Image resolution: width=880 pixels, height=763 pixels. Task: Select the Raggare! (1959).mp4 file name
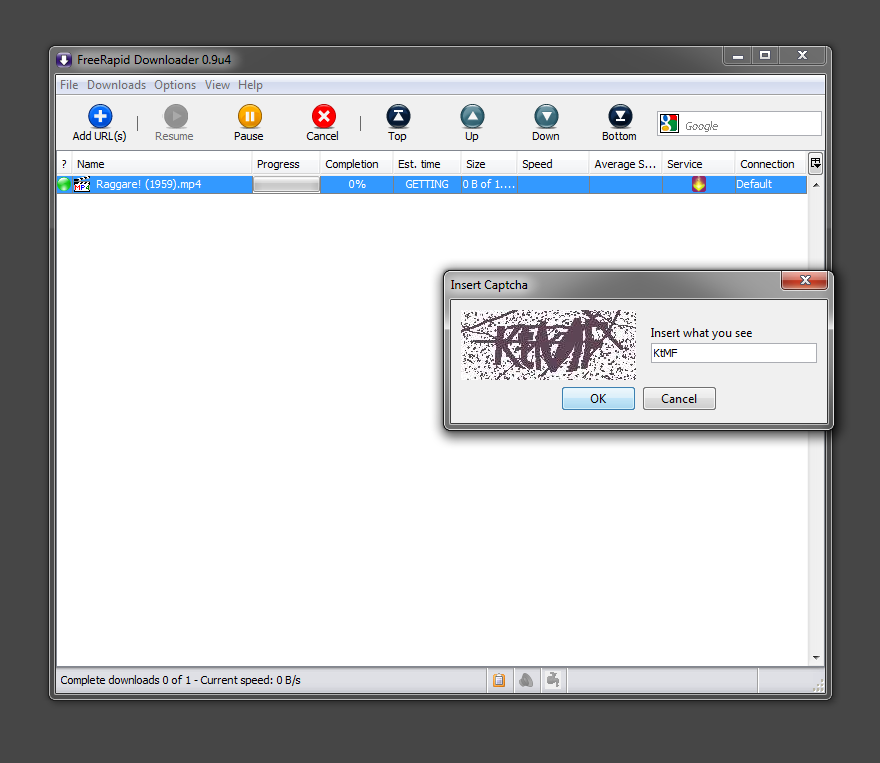click(x=149, y=184)
